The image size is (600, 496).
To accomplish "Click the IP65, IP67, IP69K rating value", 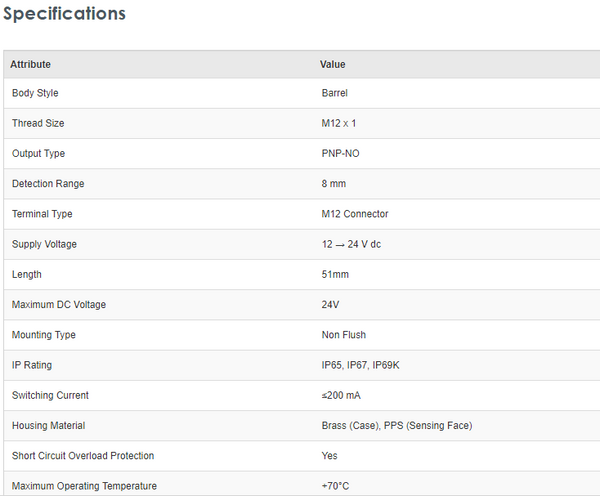I will pyautogui.click(x=360, y=365).
